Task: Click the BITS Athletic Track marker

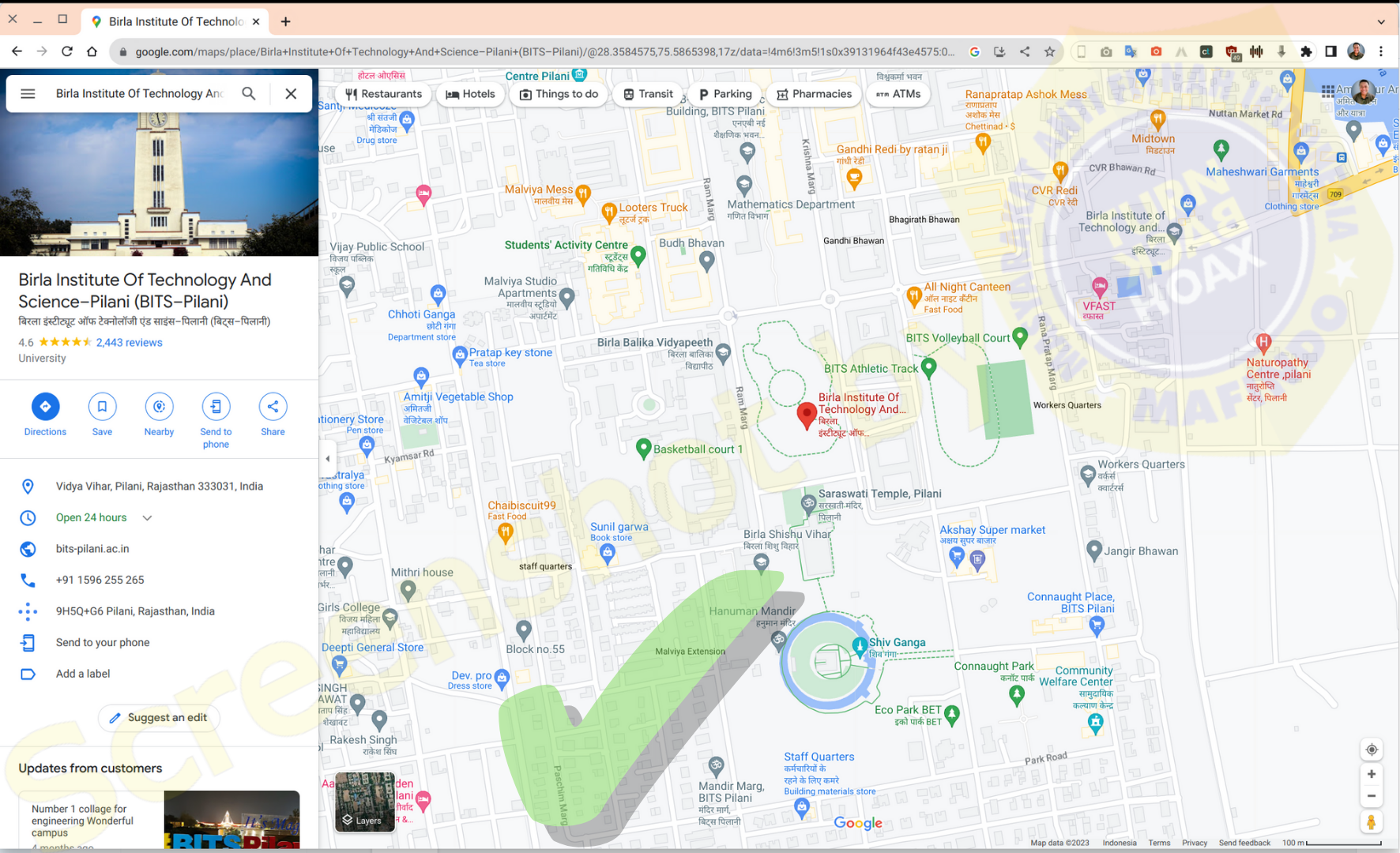Action: coord(929,367)
